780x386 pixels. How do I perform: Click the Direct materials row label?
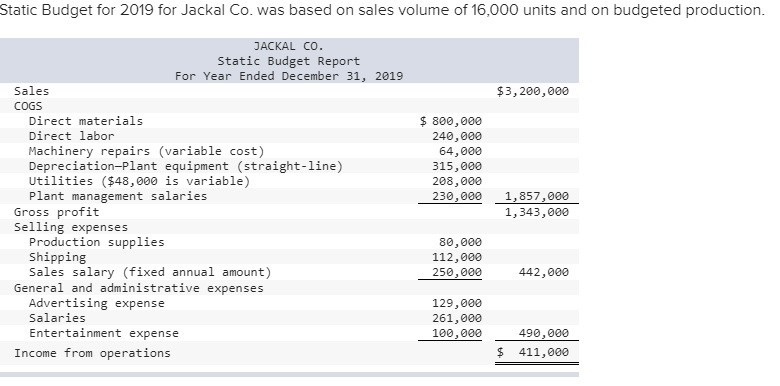[86, 121]
